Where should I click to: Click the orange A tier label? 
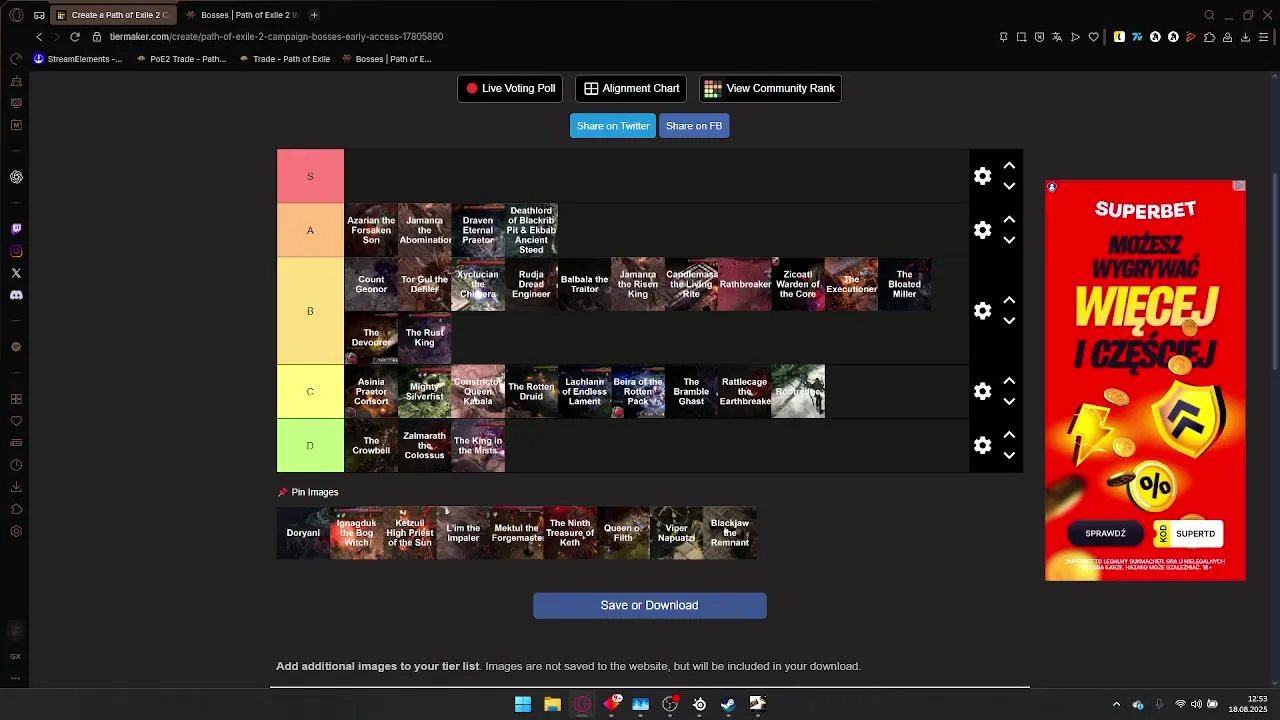pos(310,230)
